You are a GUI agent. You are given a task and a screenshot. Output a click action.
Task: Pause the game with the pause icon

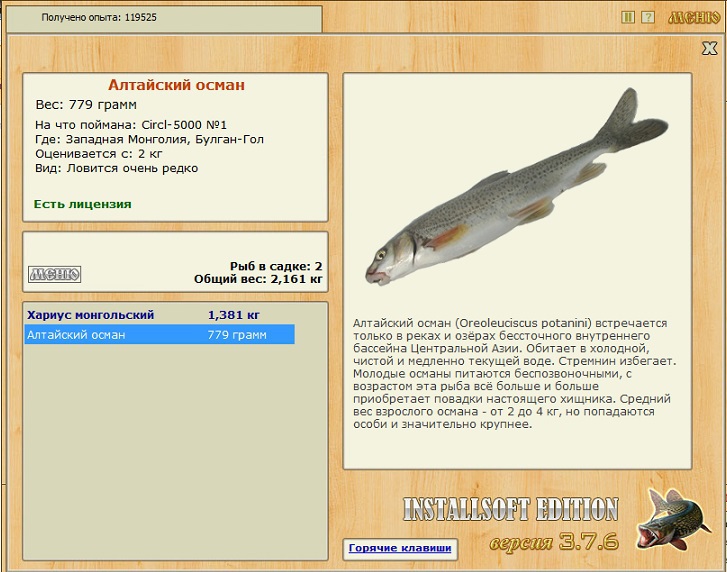click(627, 18)
